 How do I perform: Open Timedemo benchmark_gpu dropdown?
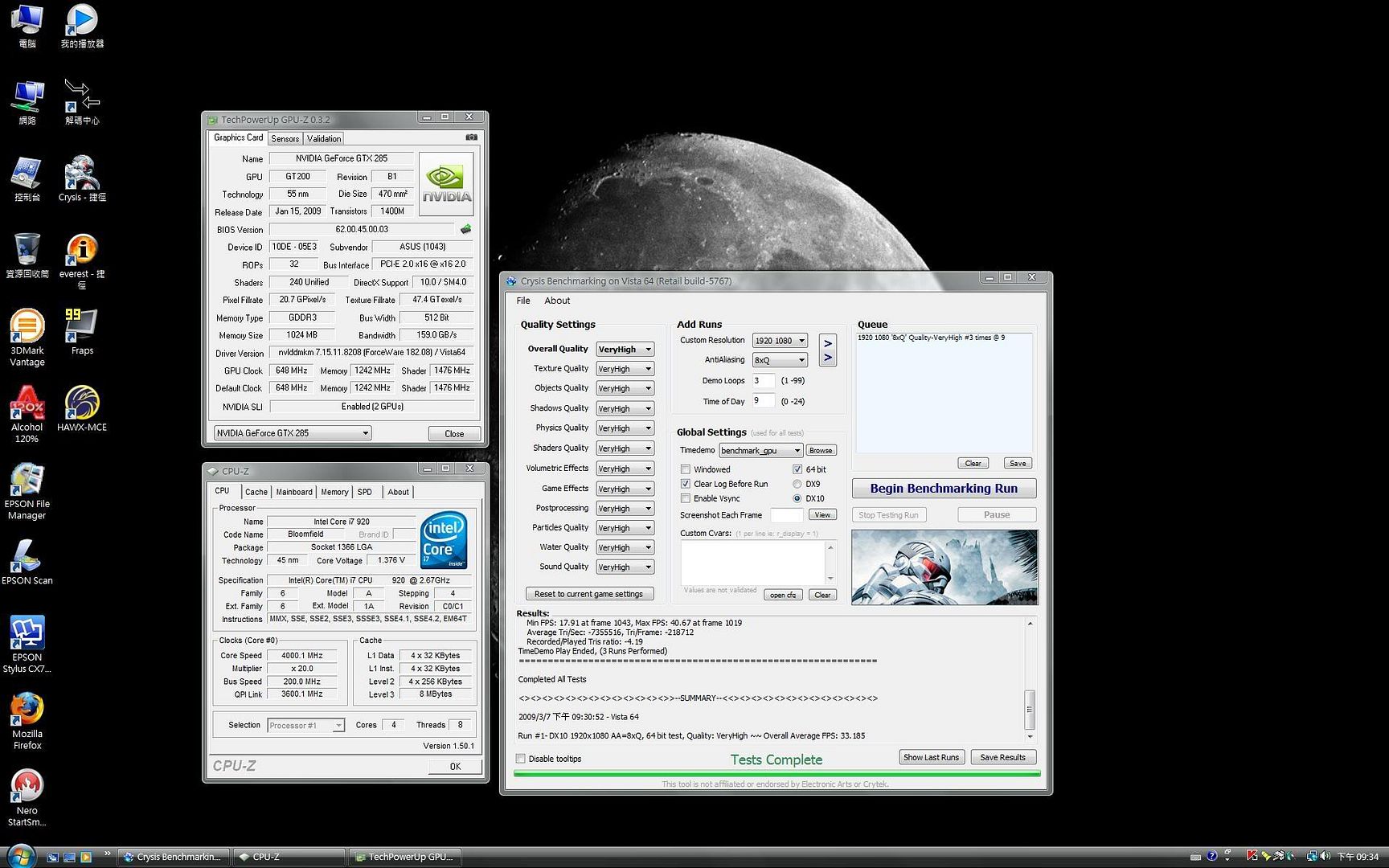[x=760, y=451]
